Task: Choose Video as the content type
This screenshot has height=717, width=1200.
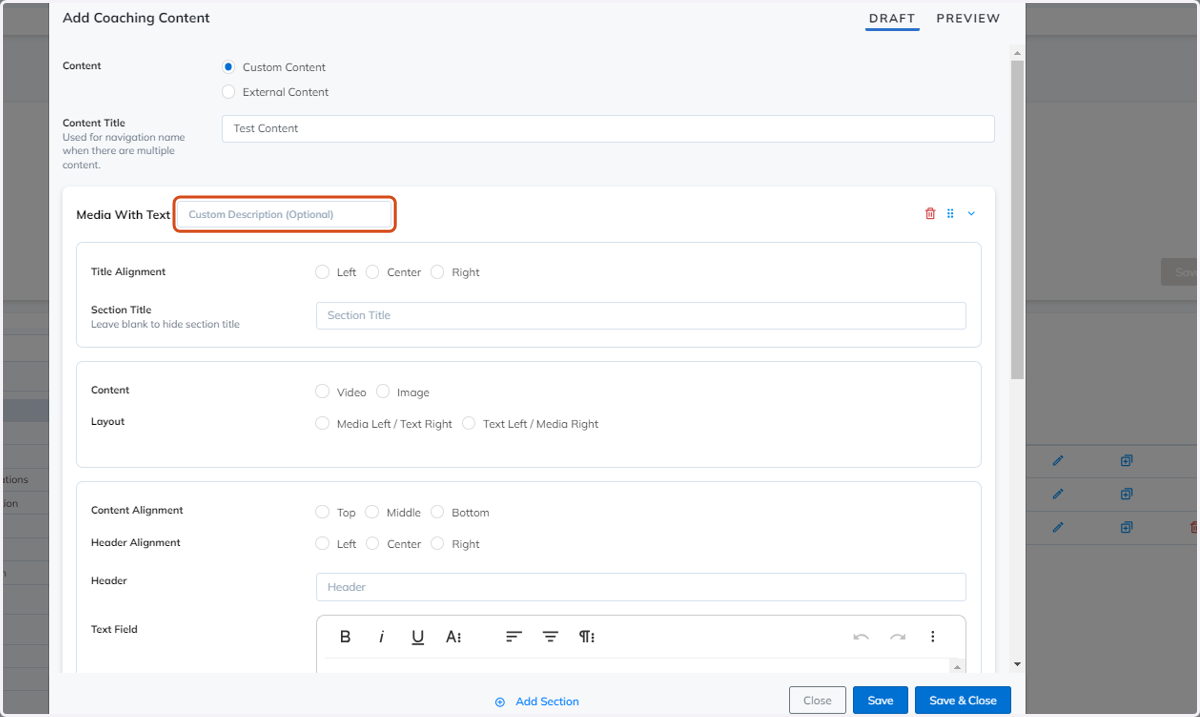Action: click(x=322, y=392)
